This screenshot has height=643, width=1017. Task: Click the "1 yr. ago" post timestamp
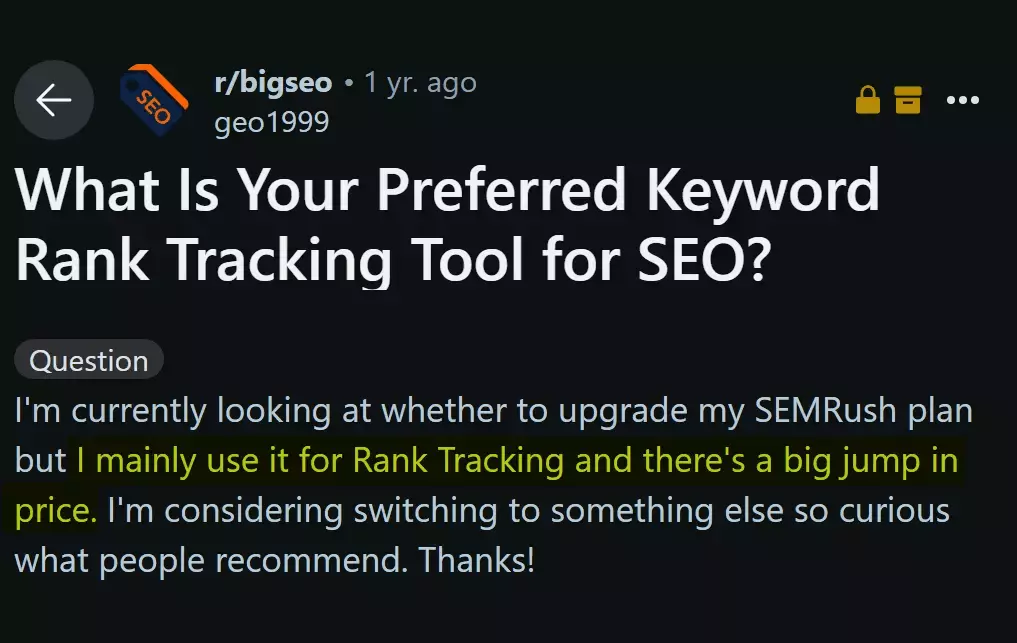420,82
